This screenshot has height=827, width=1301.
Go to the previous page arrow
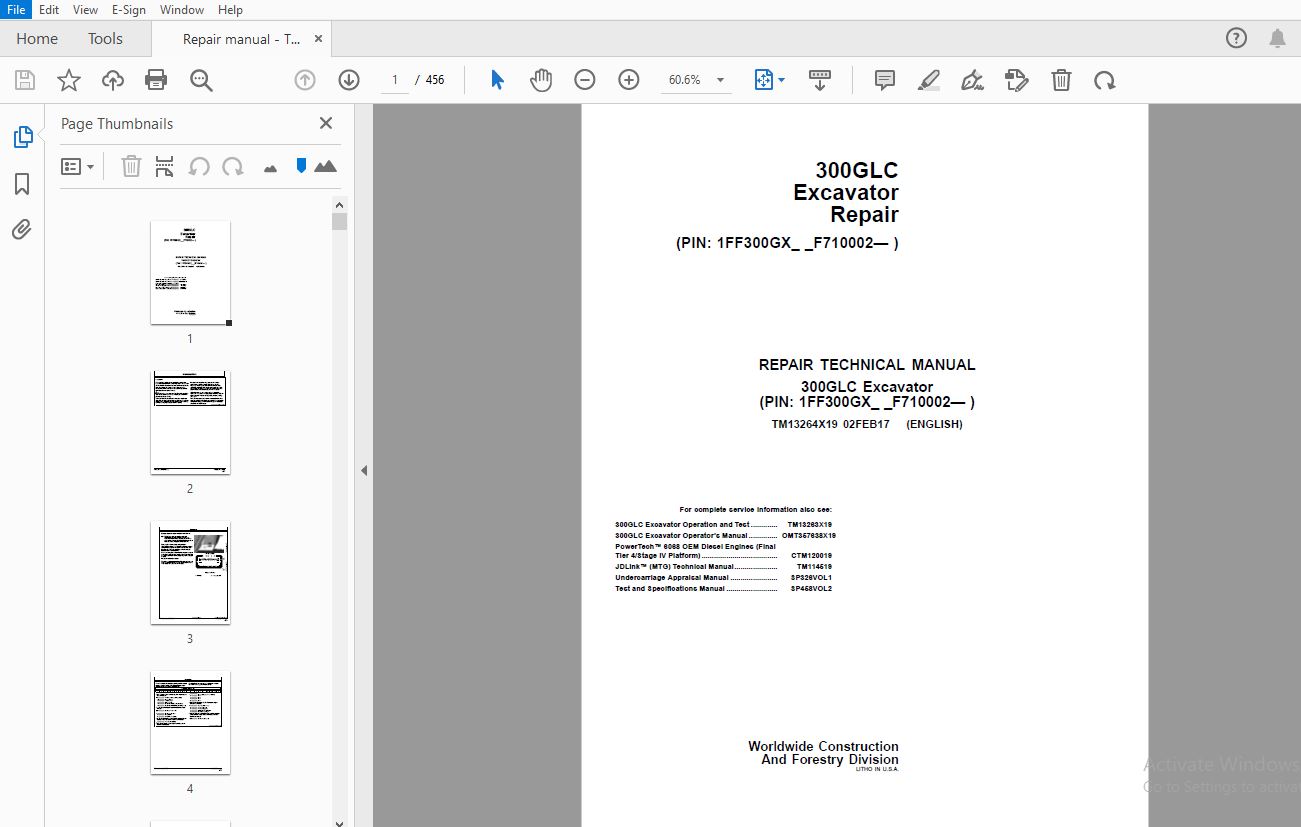pyautogui.click(x=305, y=80)
